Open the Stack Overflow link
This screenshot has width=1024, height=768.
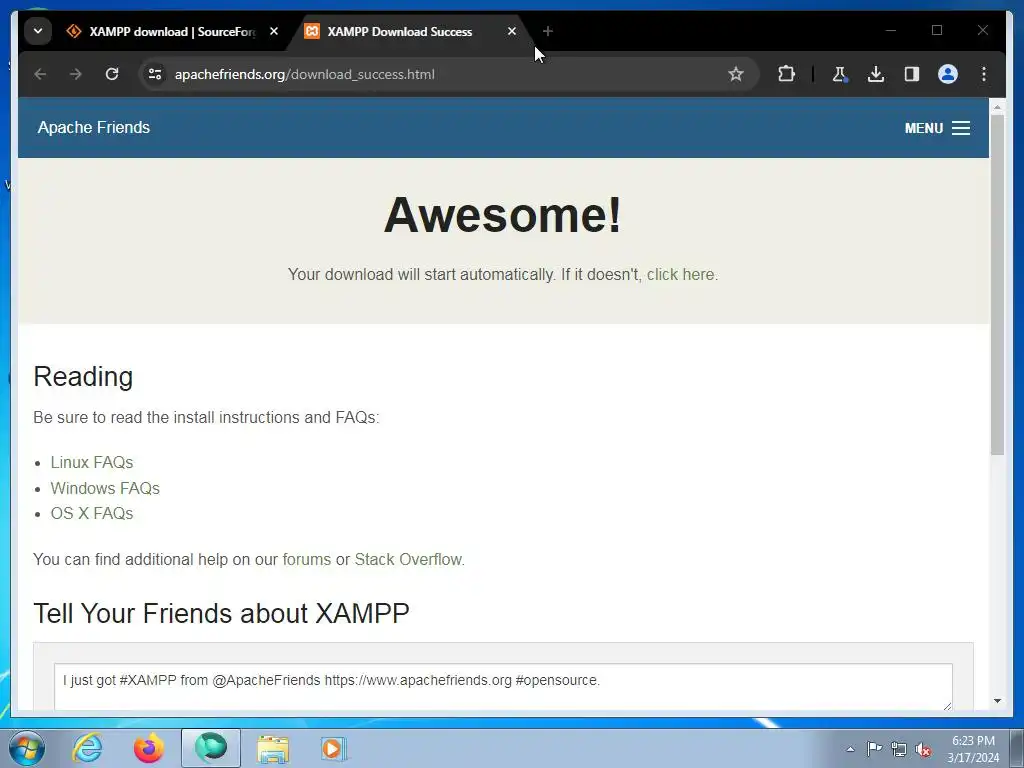(408, 560)
